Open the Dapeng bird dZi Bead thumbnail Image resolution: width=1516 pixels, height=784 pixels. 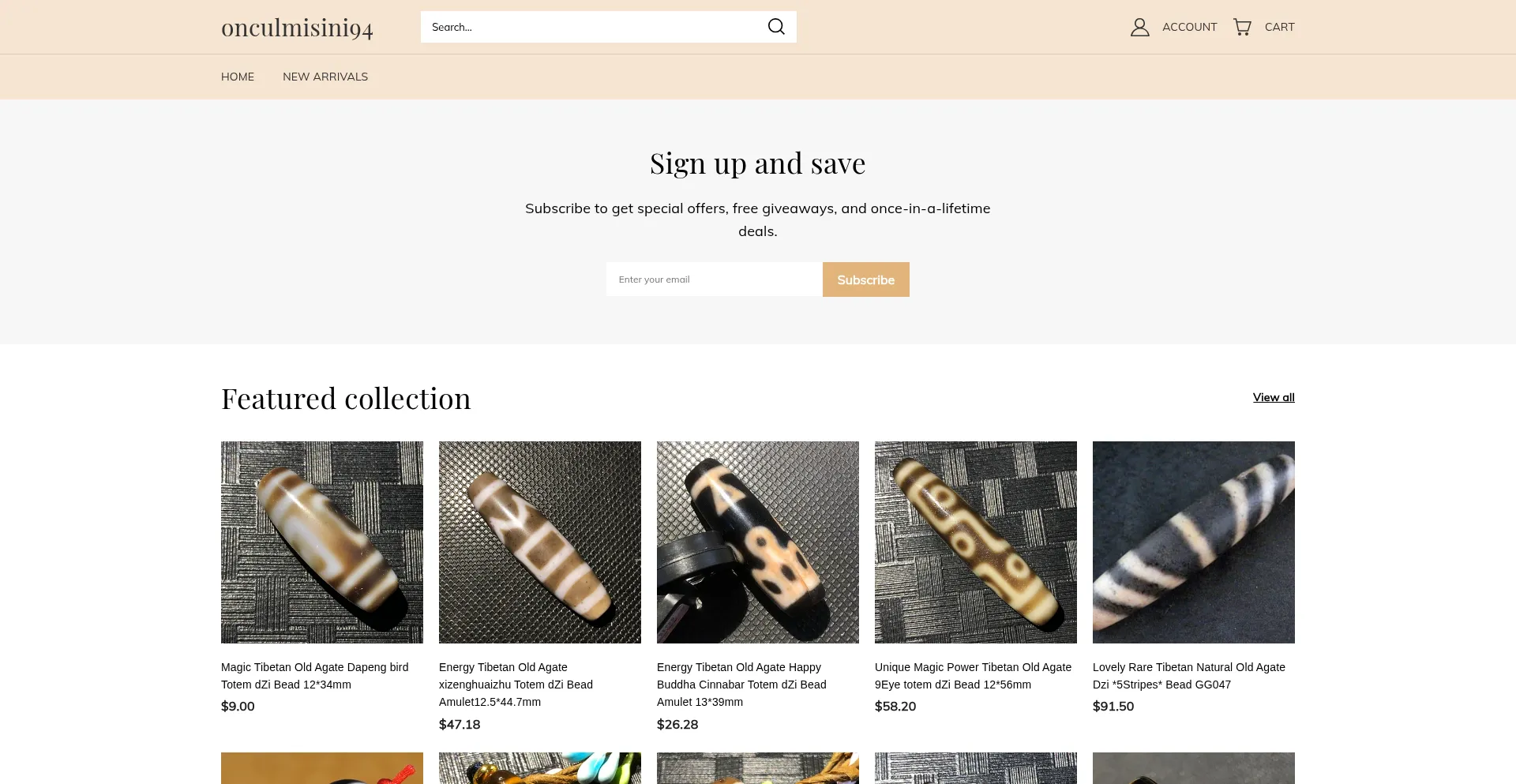click(322, 542)
